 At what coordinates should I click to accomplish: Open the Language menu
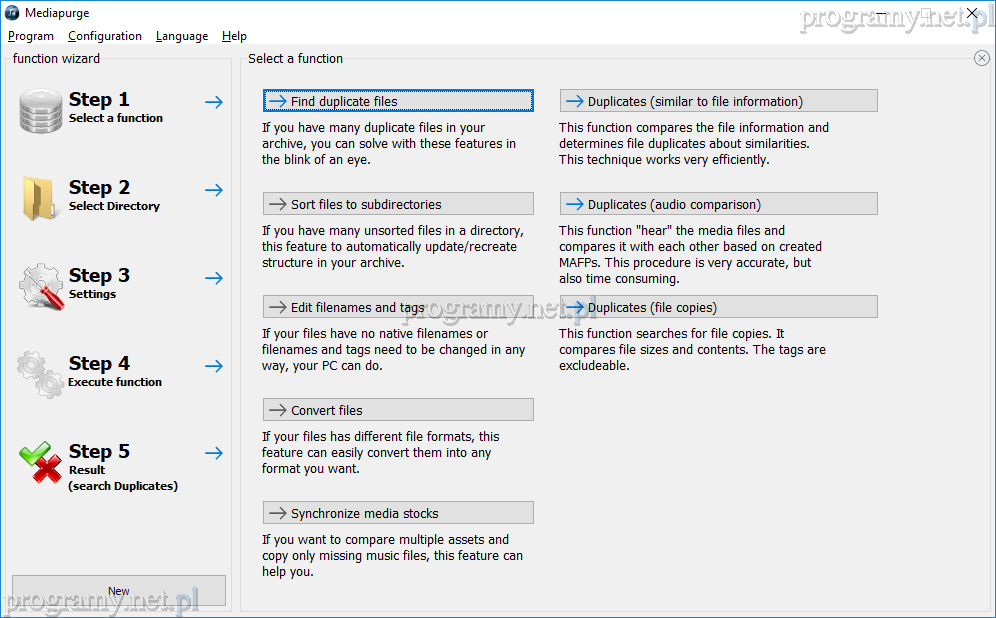pyautogui.click(x=182, y=36)
